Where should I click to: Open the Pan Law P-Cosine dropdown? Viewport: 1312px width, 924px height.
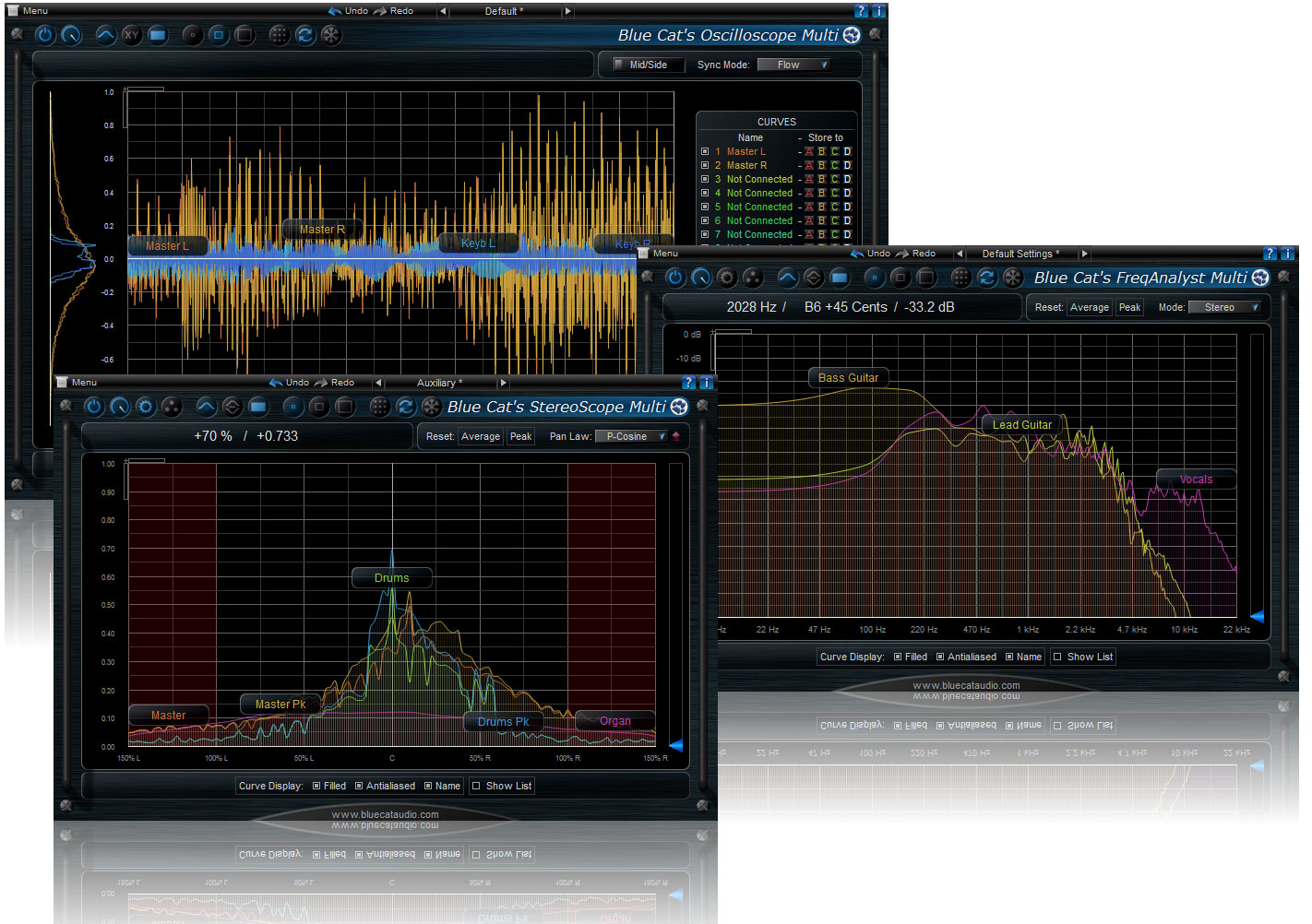point(631,436)
